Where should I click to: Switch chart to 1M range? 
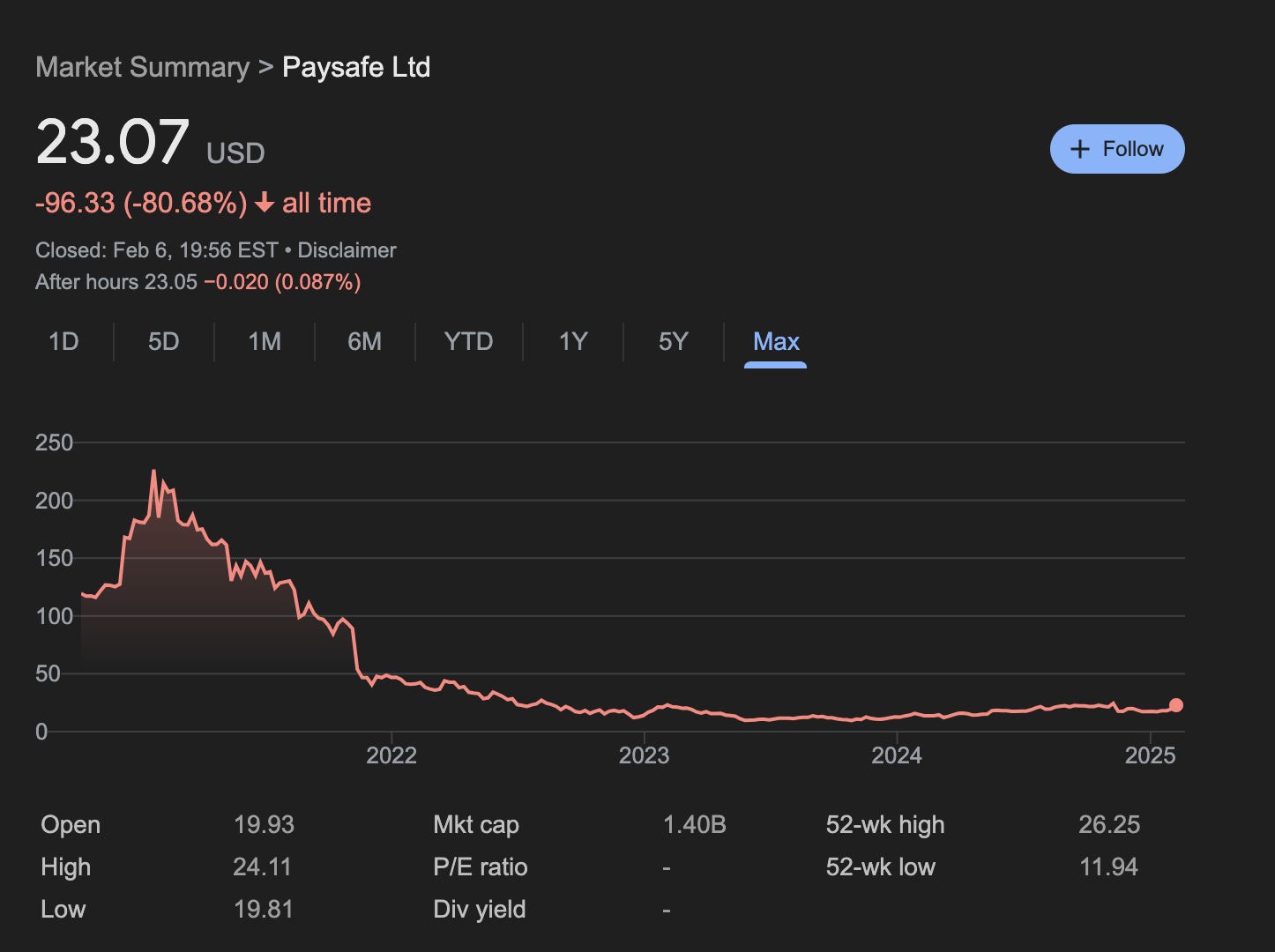pyautogui.click(x=265, y=341)
